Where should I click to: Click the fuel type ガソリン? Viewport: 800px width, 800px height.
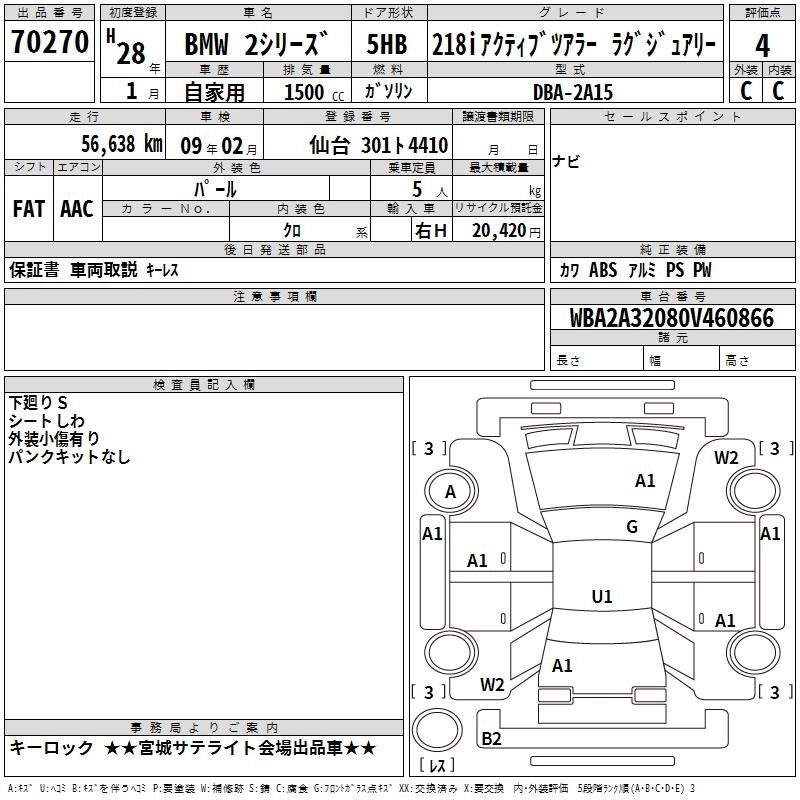tap(388, 91)
